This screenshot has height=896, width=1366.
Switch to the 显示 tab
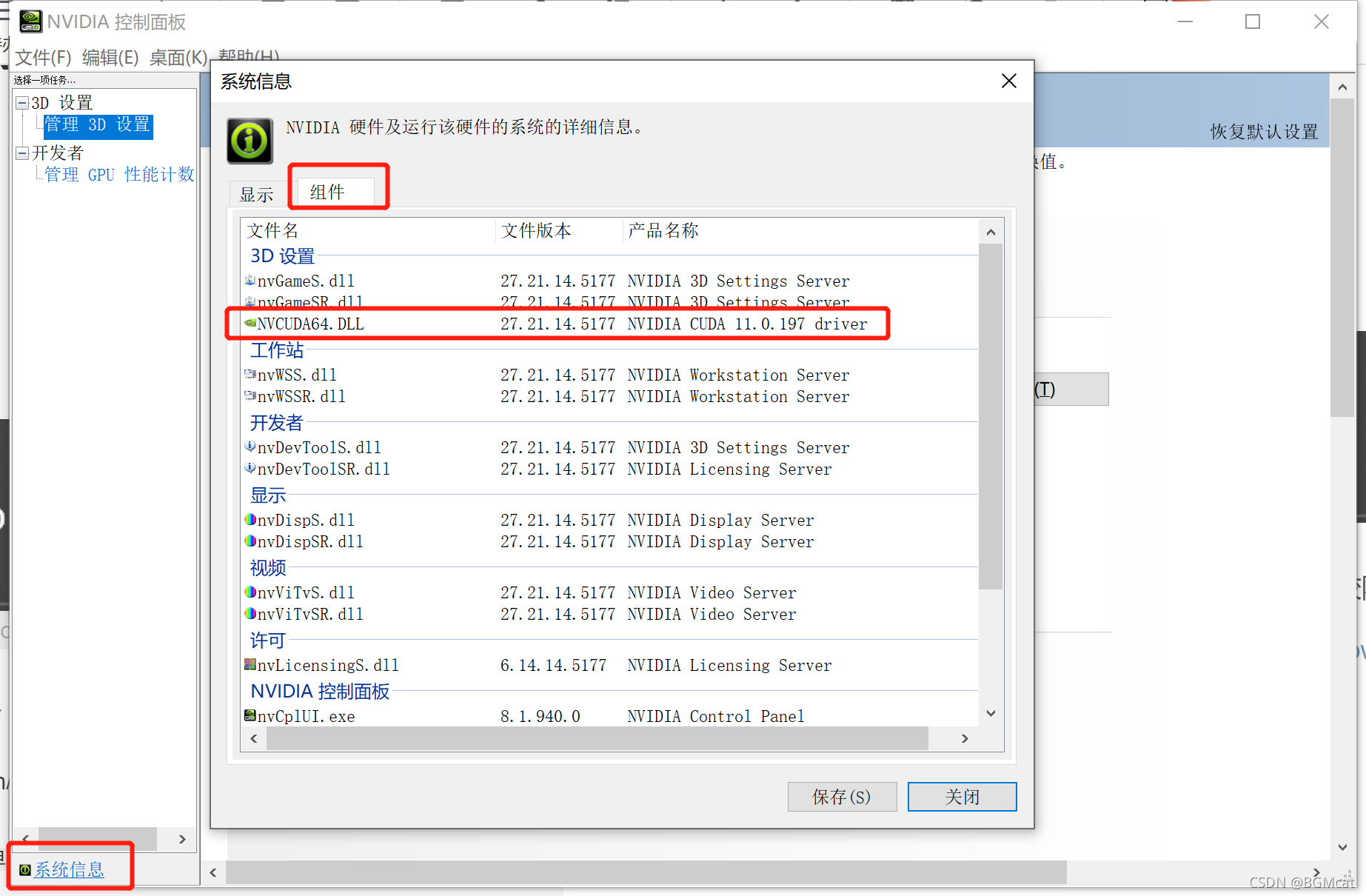[257, 195]
